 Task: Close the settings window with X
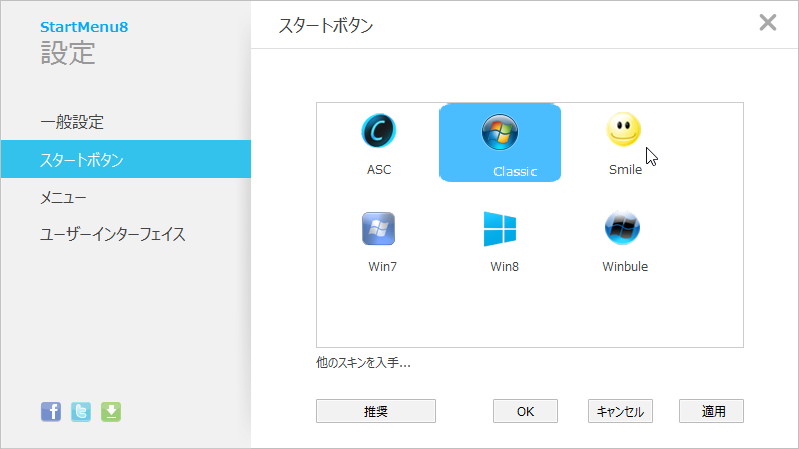pos(767,22)
